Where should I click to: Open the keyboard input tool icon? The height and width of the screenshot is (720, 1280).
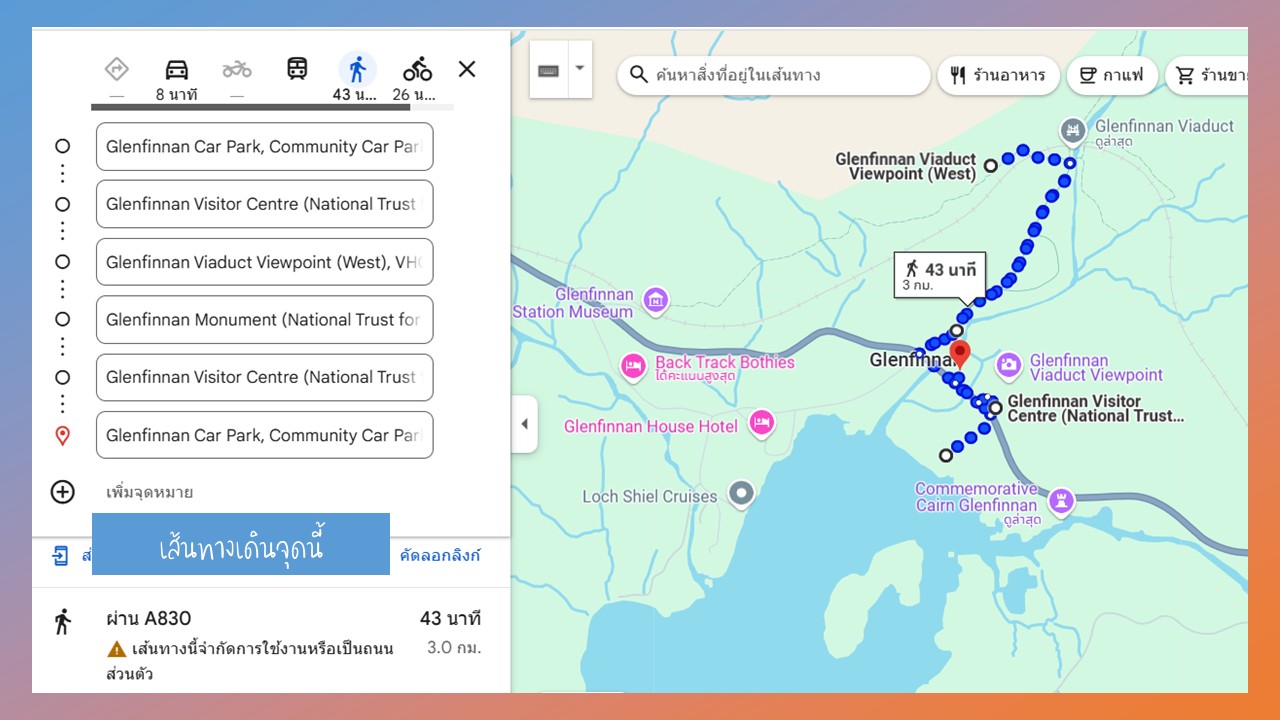(x=548, y=70)
